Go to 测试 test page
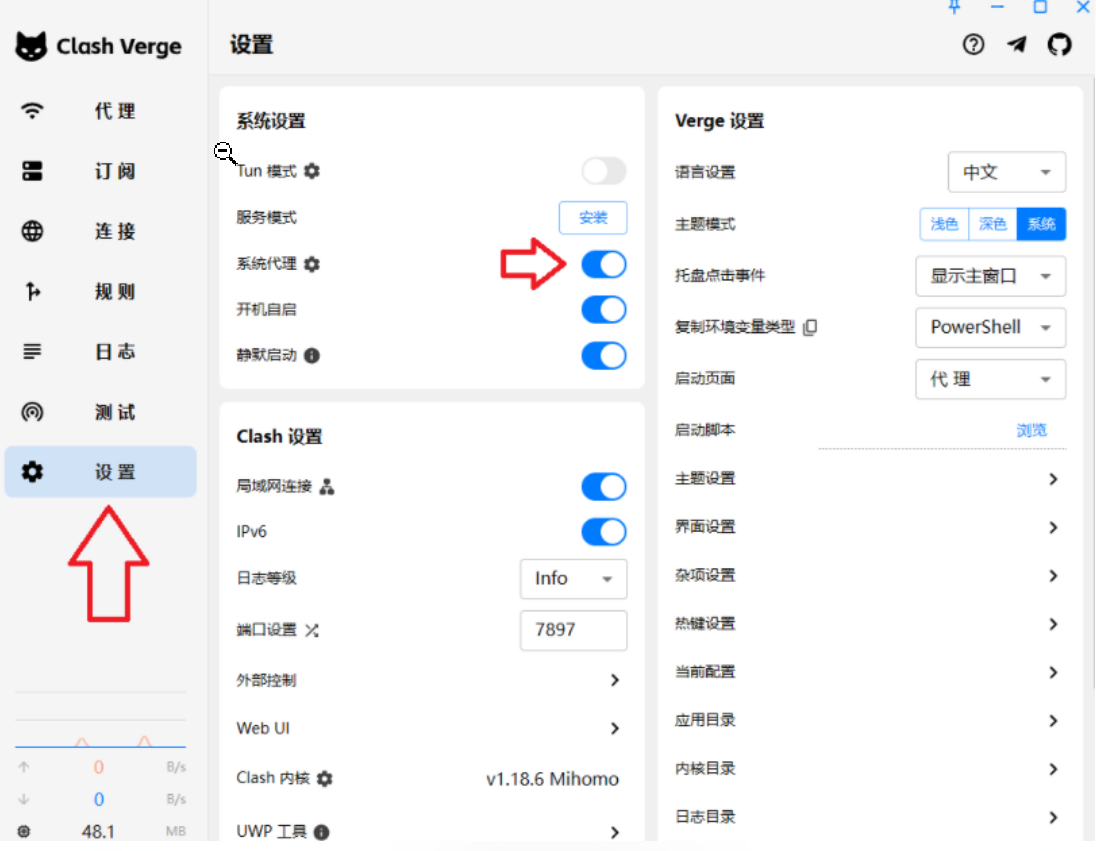The width and height of the screenshot is (1096, 851). [101, 412]
